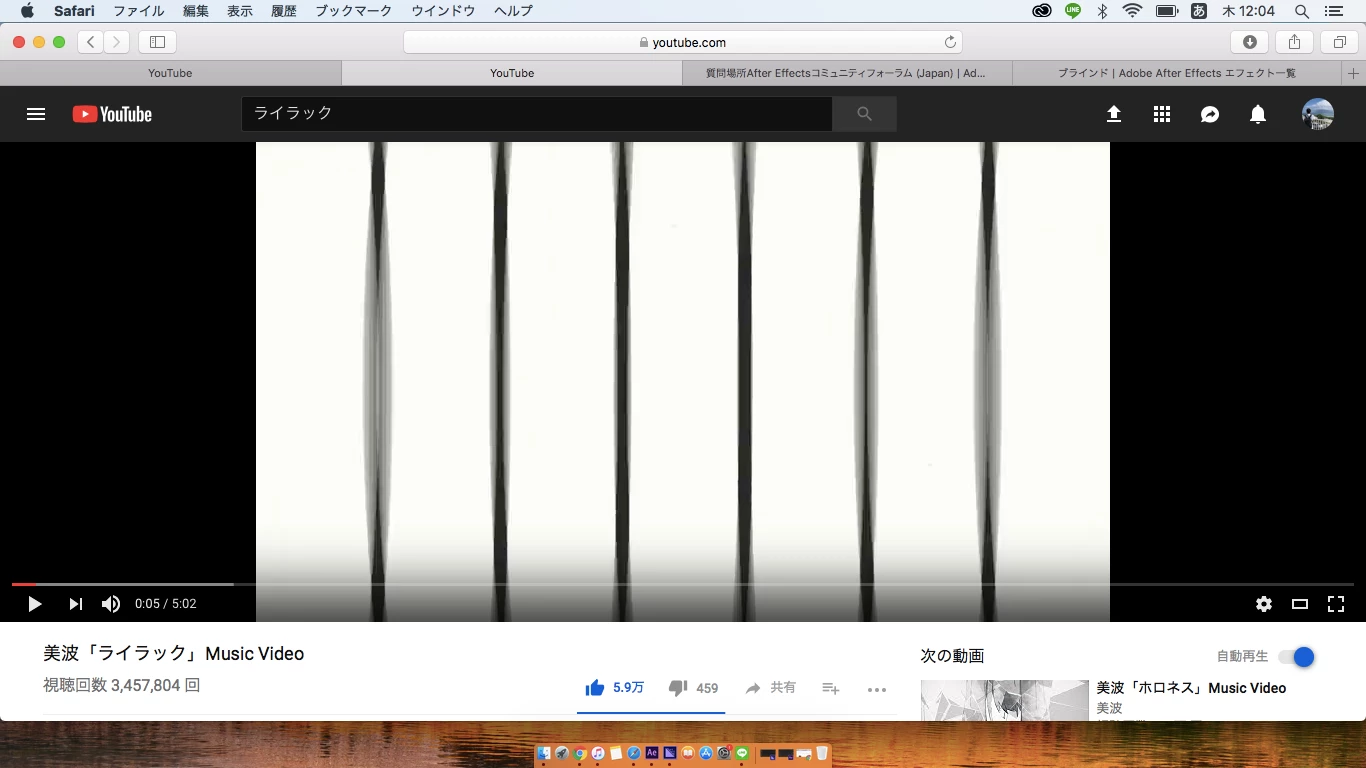Go back with Safari's back arrow
Screen dimensions: 1366x768
90,42
